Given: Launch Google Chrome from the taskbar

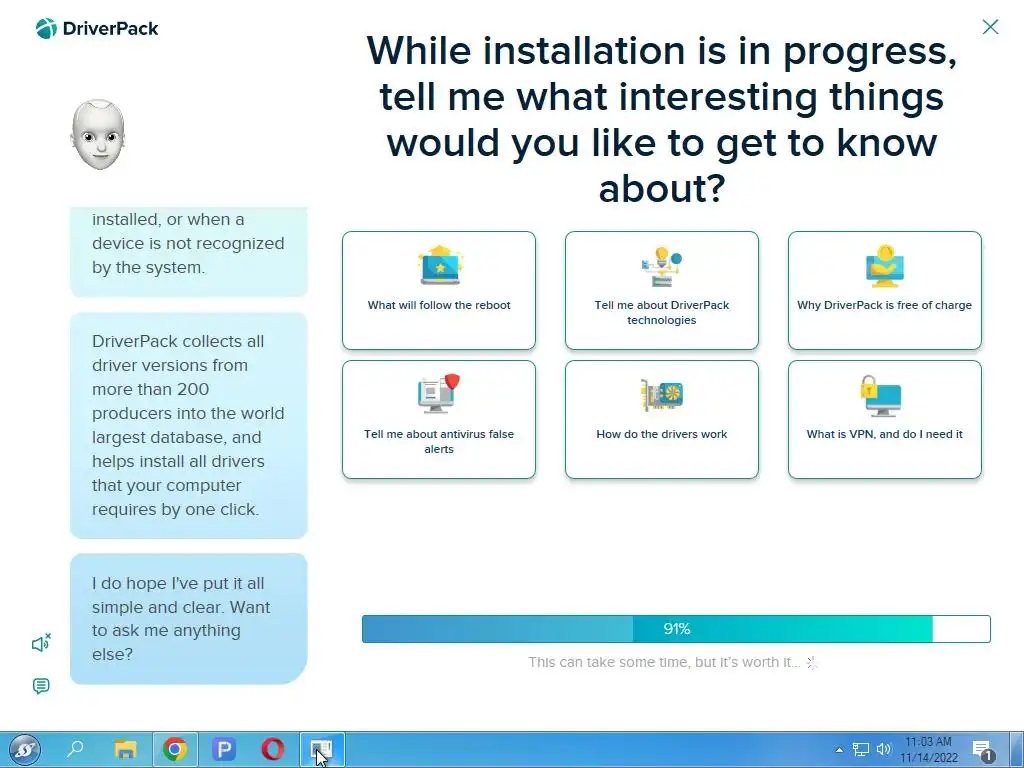Looking at the screenshot, I should pos(174,749).
